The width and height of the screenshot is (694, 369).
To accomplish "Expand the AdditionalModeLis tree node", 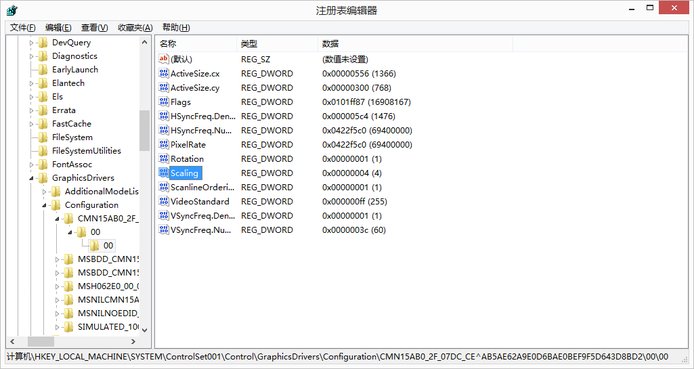I will pyautogui.click(x=44, y=192).
